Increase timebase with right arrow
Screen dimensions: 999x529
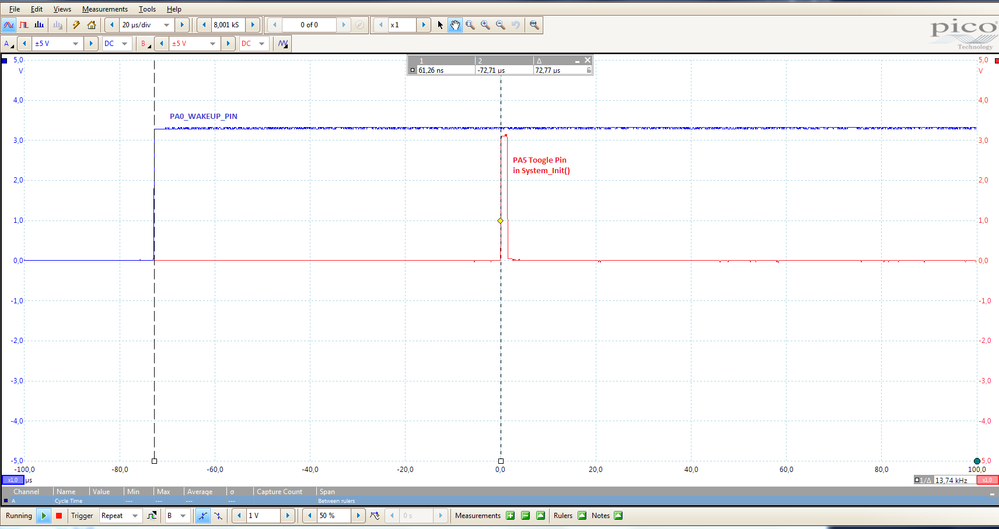pos(182,25)
